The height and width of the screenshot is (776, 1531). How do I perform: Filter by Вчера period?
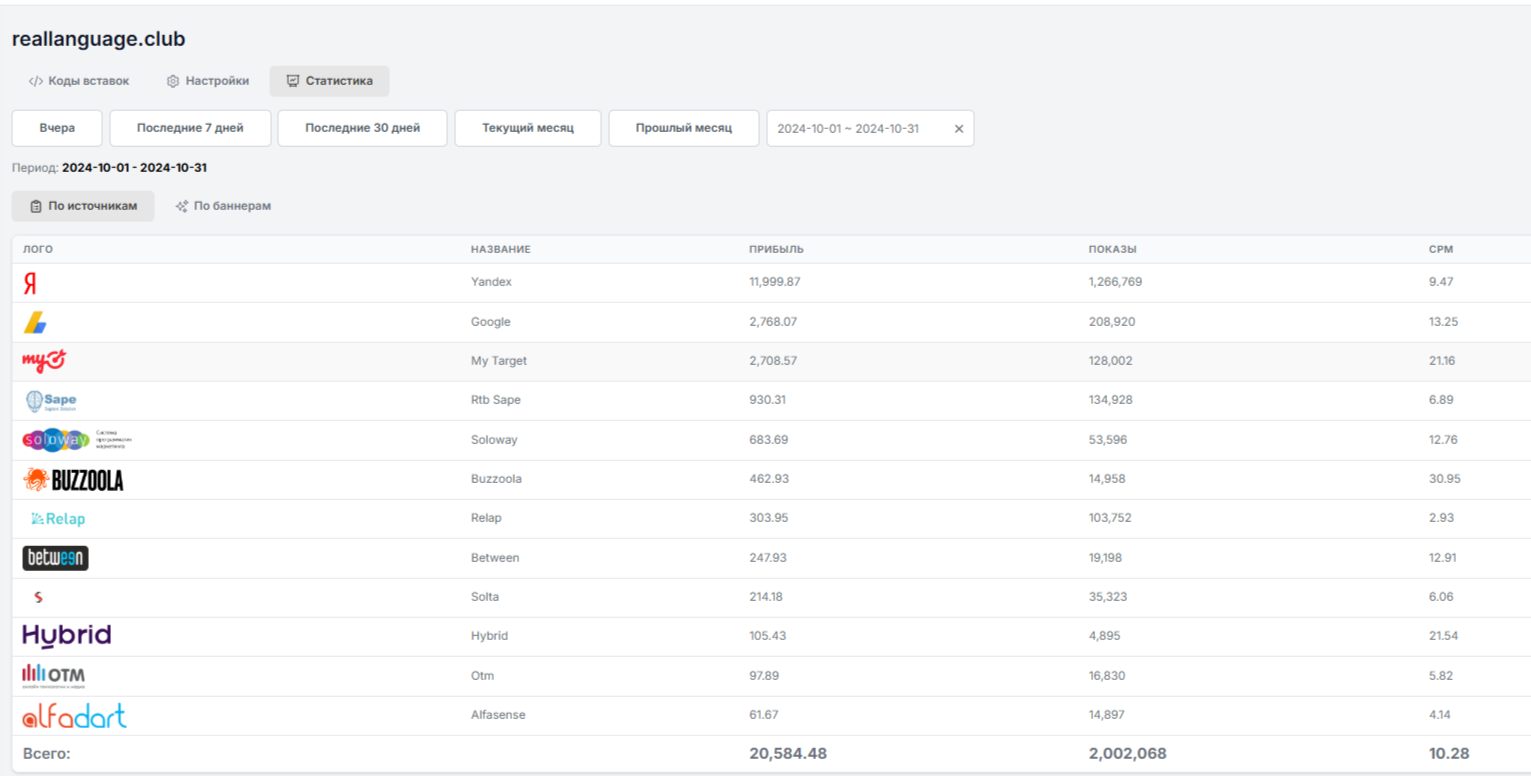click(x=57, y=128)
